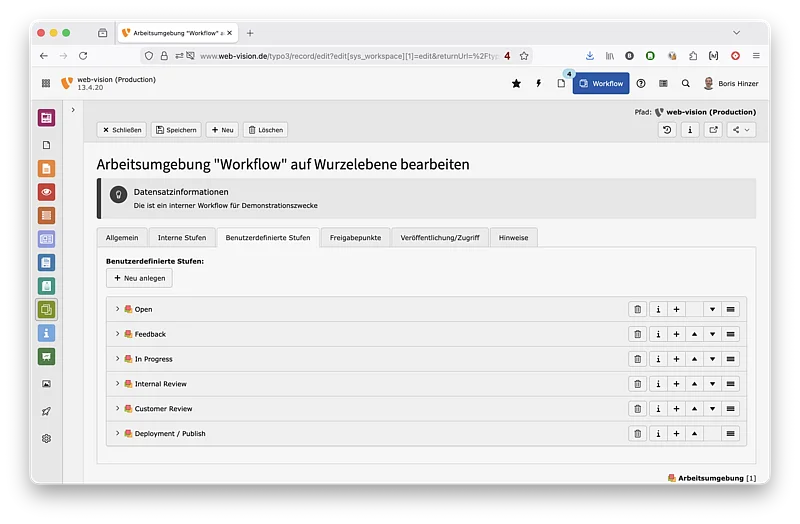This screenshot has height=524, width=800.
Task: Expand the Feedback stage row
Action: click(x=117, y=334)
